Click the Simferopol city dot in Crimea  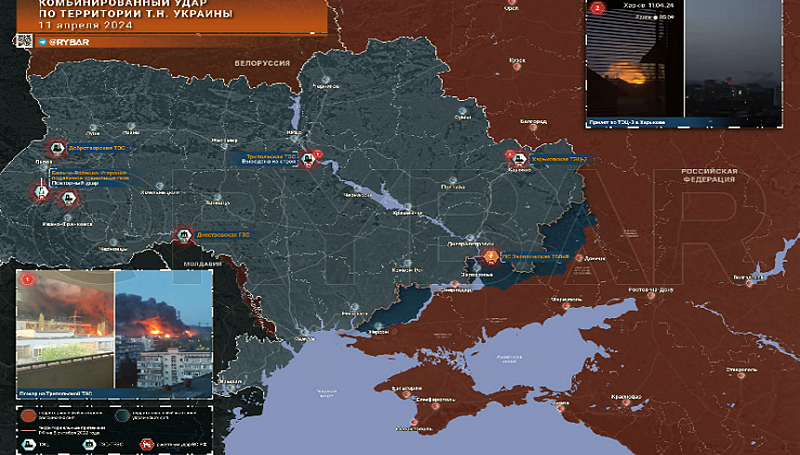coord(436,406)
